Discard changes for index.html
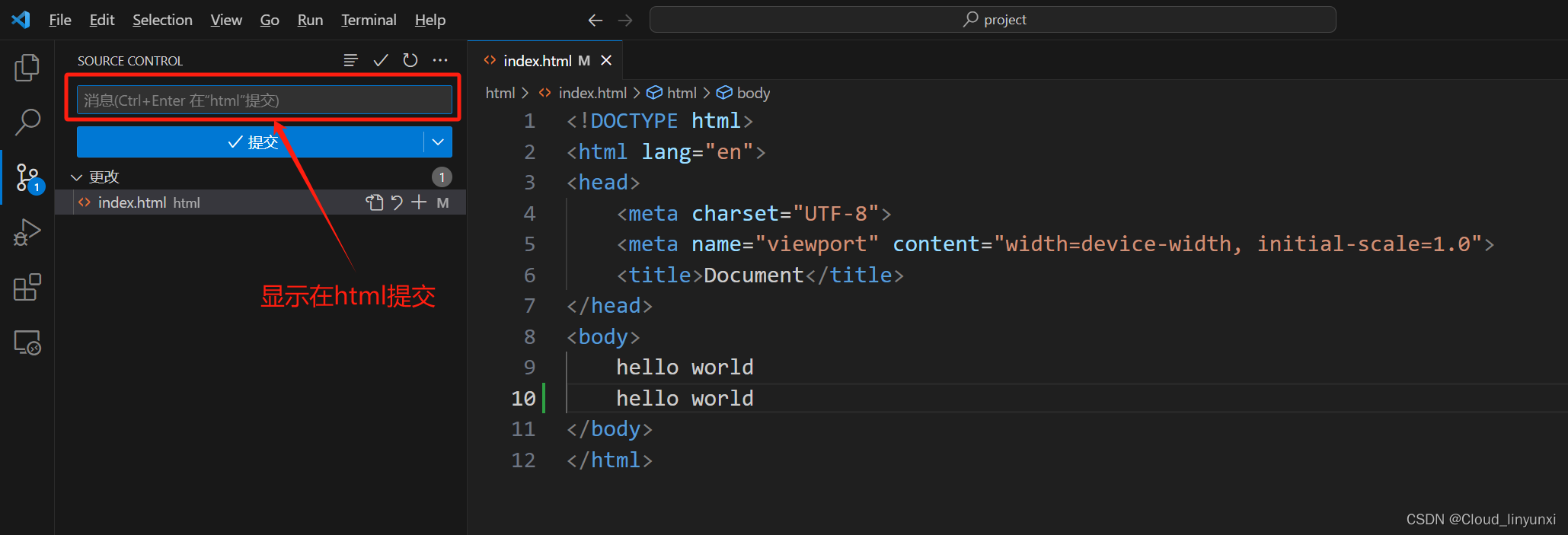Viewport: 1568px width, 535px height. click(x=397, y=202)
